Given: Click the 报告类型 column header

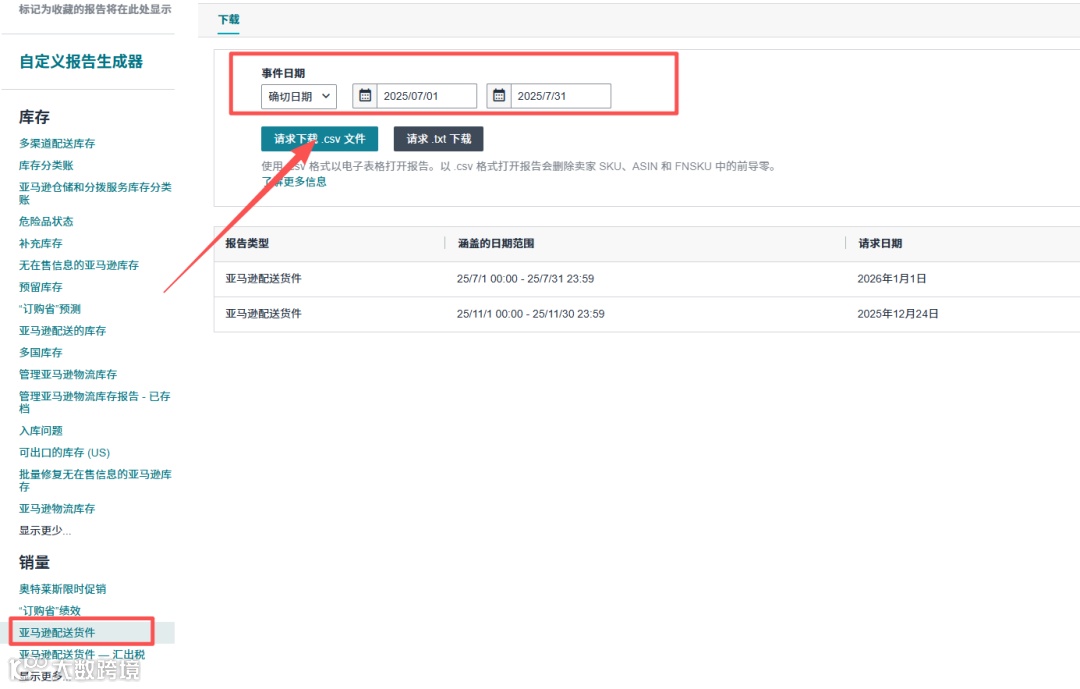Looking at the screenshot, I should click(247, 243).
